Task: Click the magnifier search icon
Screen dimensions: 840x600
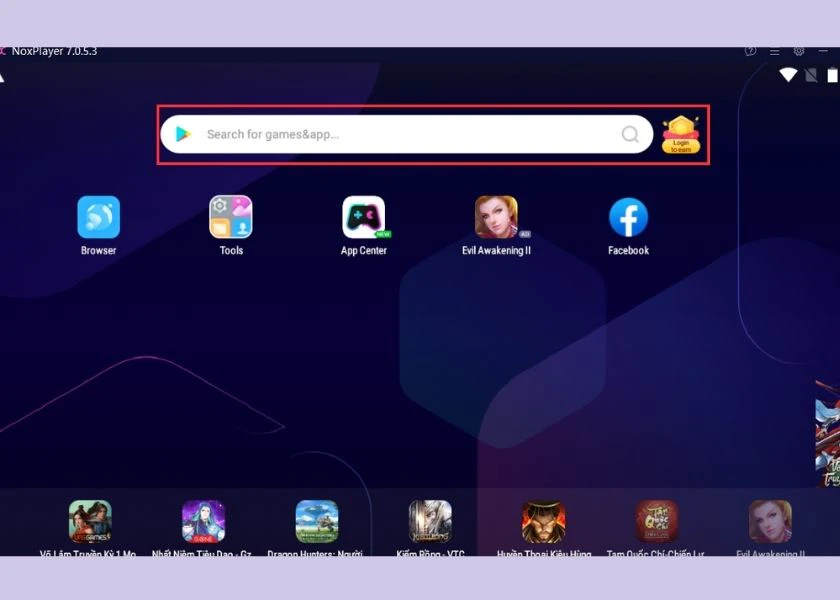Action: point(630,134)
